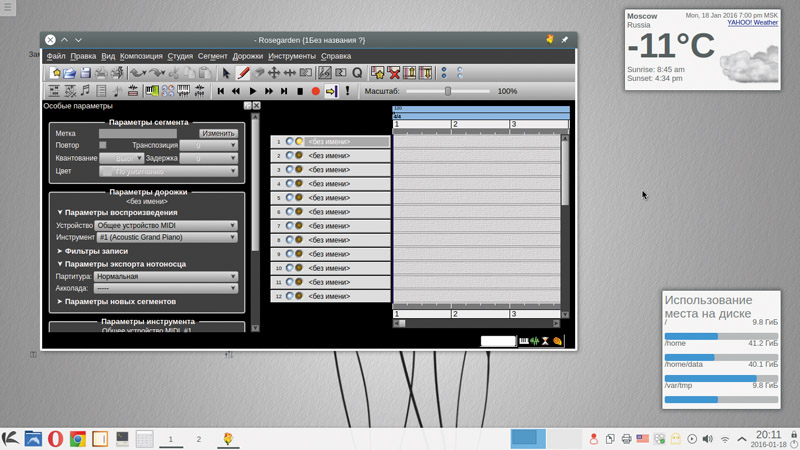The width and height of the screenshot is (800, 450).
Task: Choose the Eraser tool
Action: [x=259, y=73]
